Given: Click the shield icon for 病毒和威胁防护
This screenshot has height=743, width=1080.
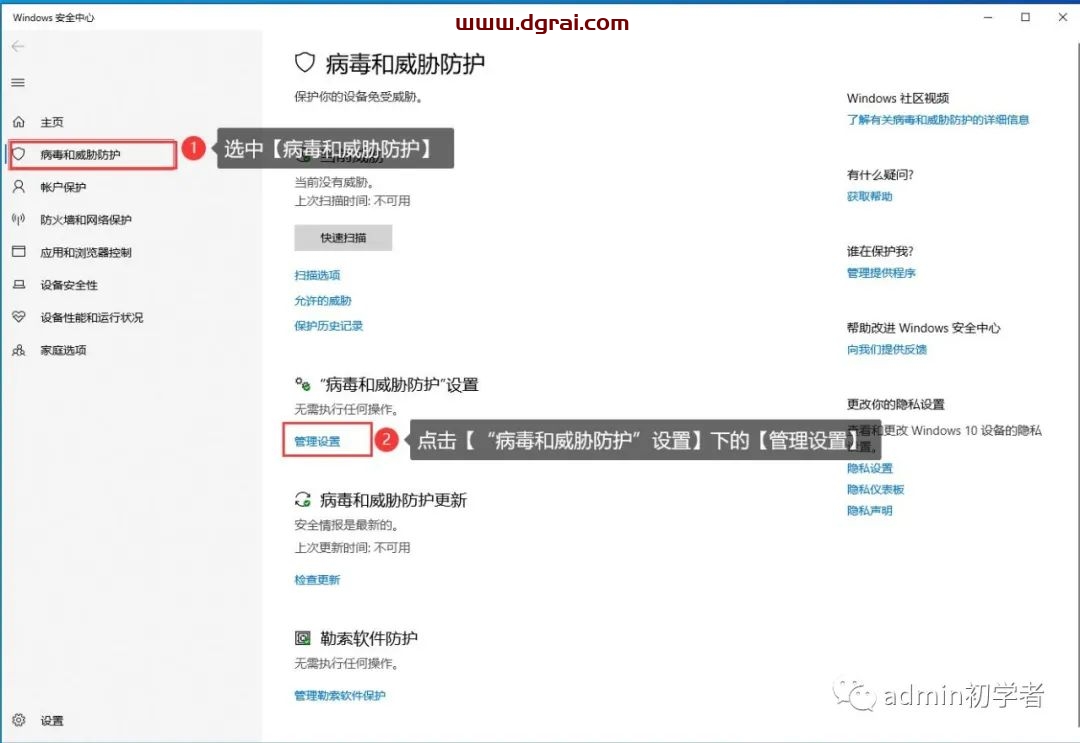Looking at the screenshot, I should pos(19,154).
